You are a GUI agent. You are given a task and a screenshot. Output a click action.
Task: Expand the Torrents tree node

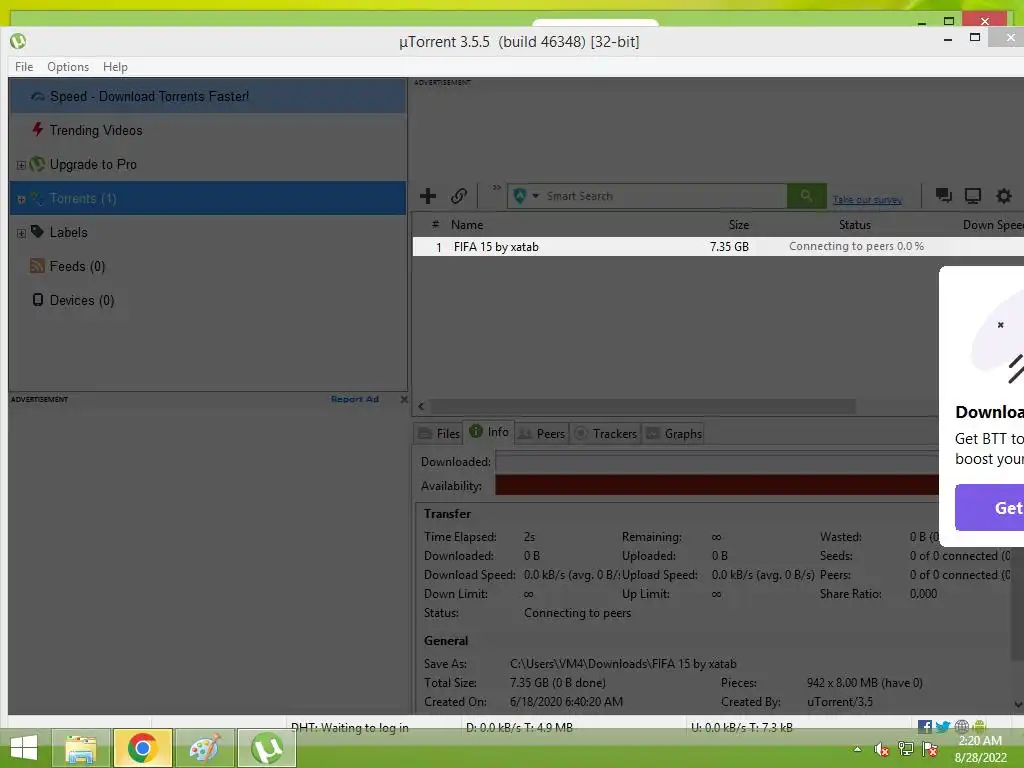(x=21, y=199)
